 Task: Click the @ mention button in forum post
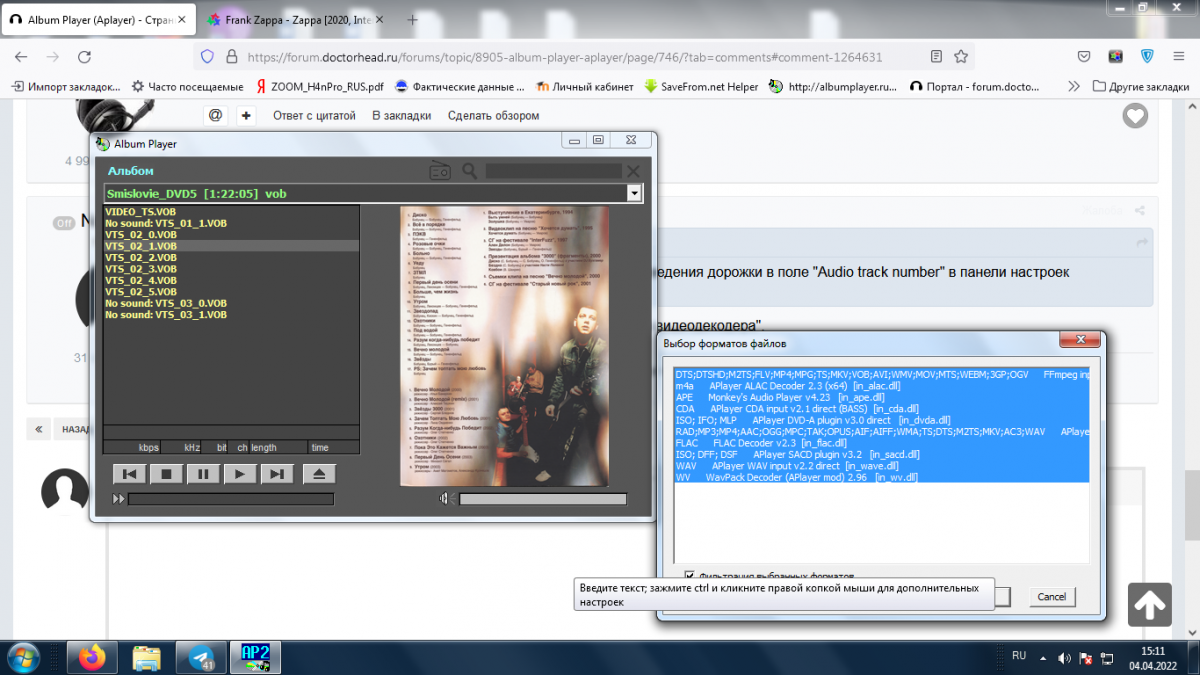coord(215,115)
